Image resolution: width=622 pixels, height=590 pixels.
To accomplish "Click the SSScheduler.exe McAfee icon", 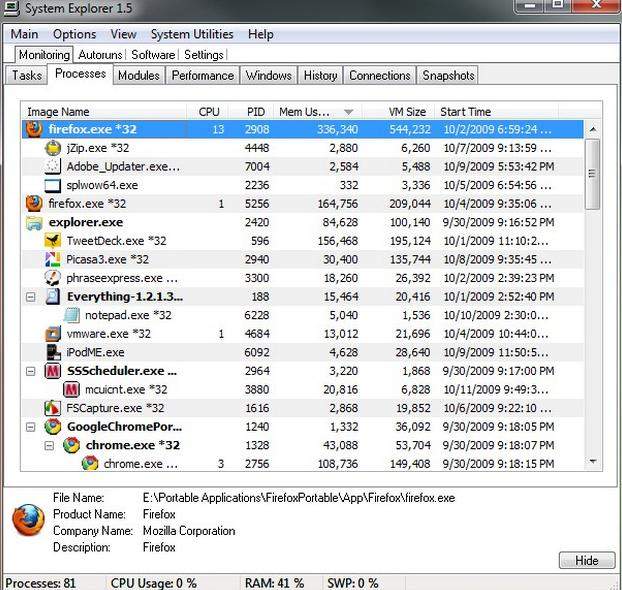I will pos(53,371).
